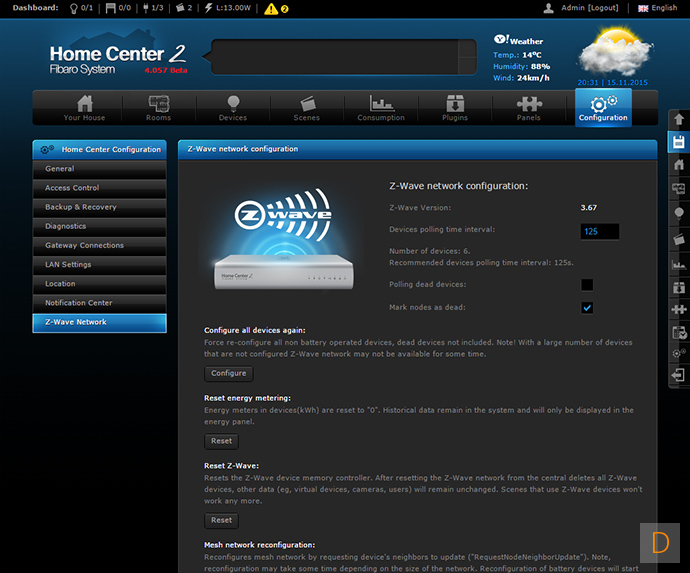Open General settings in sidebar
The height and width of the screenshot is (573, 690).
tap(99, 169)
